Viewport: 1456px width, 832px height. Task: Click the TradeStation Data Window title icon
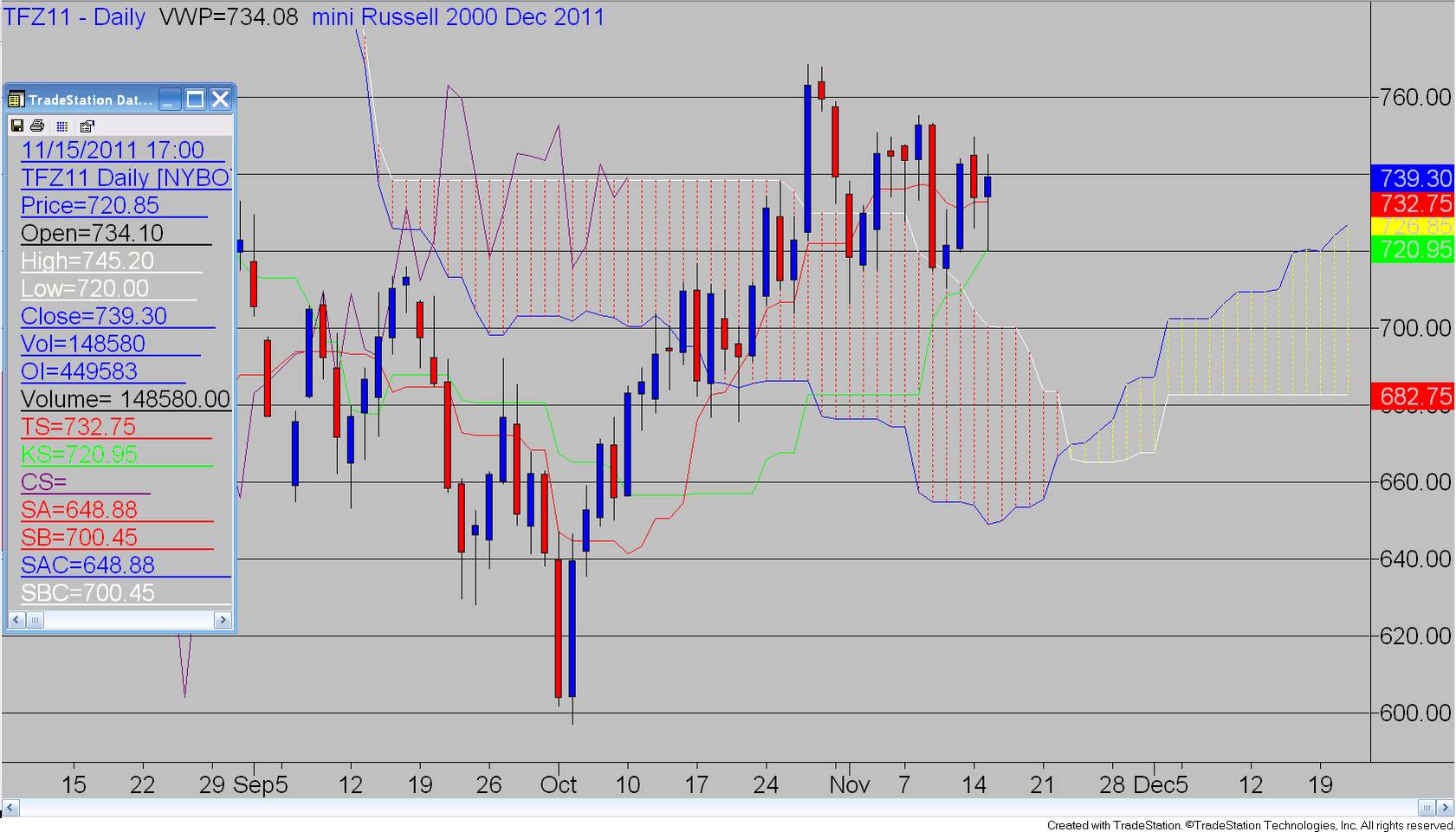click(16, 100)
